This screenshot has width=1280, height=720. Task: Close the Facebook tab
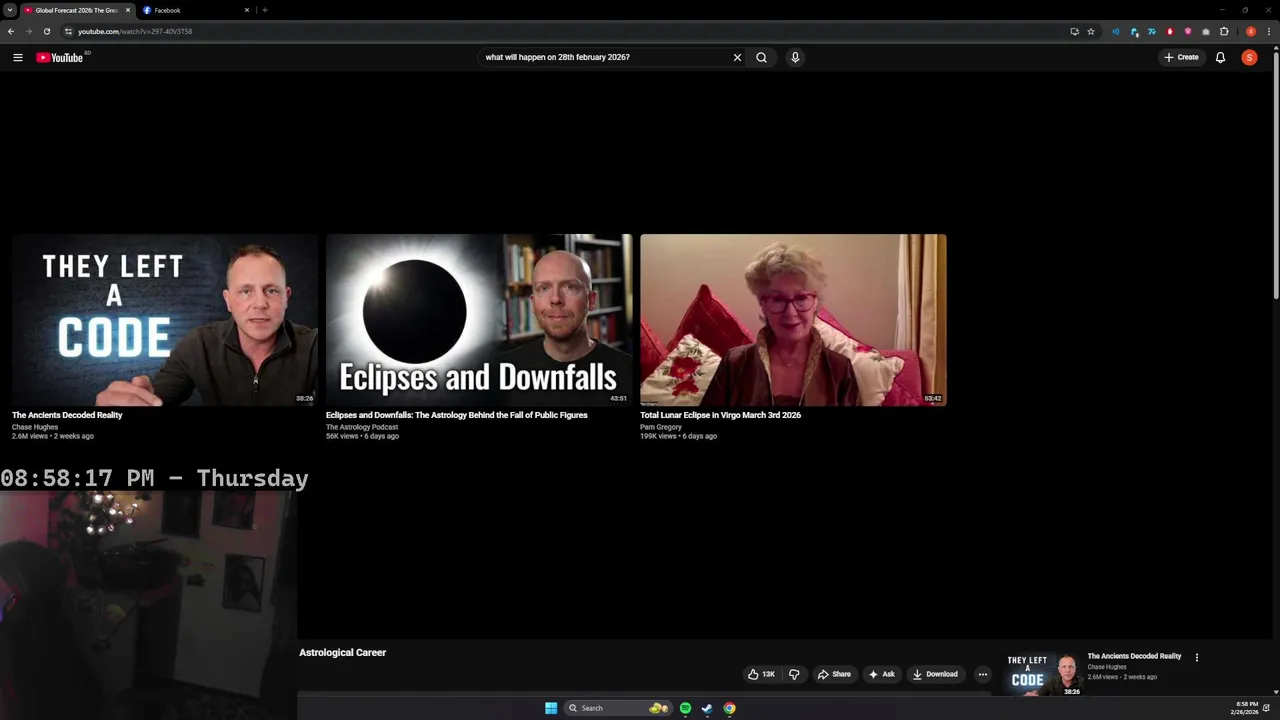[247, 10]
